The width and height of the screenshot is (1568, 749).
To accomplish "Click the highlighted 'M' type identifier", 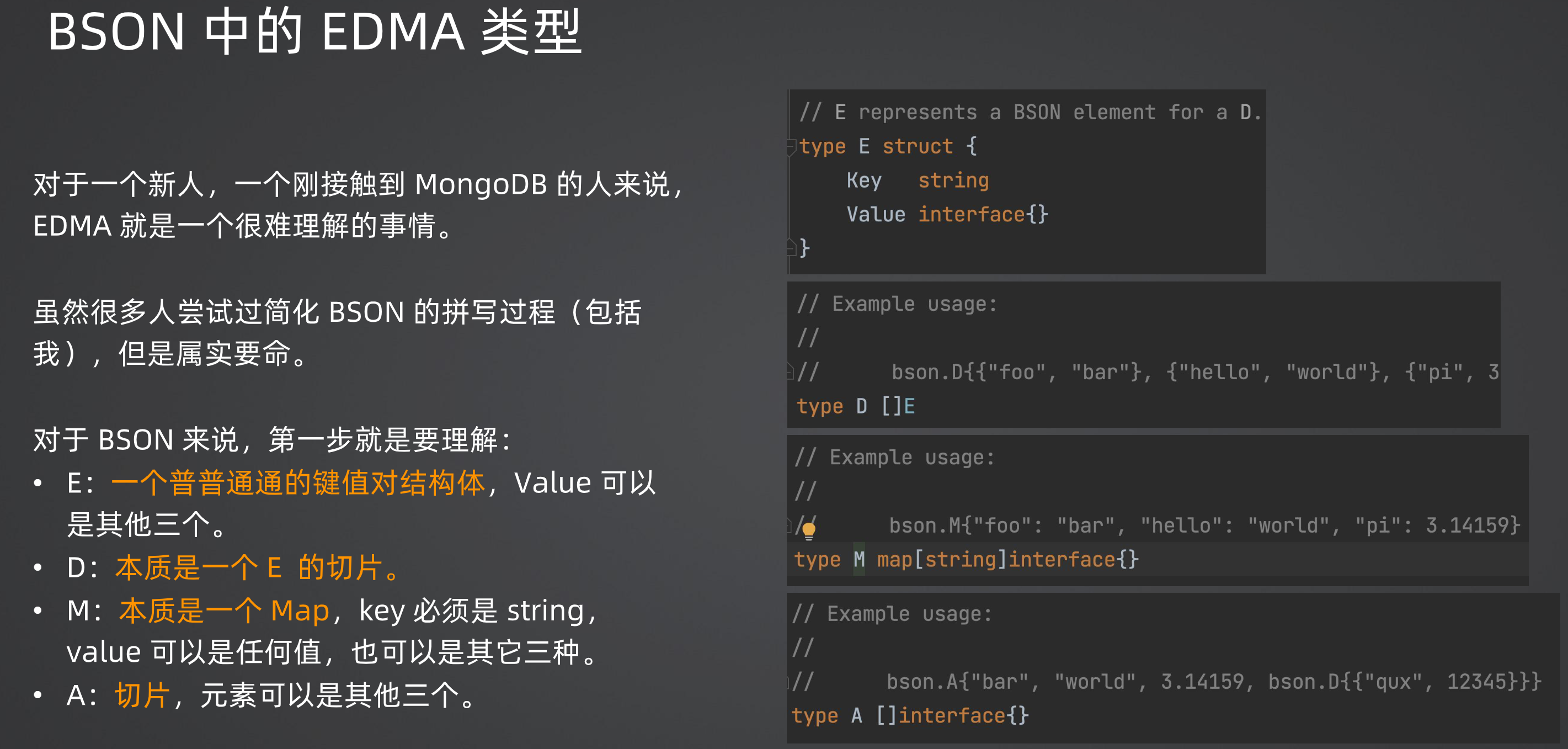I will (859, 559).
